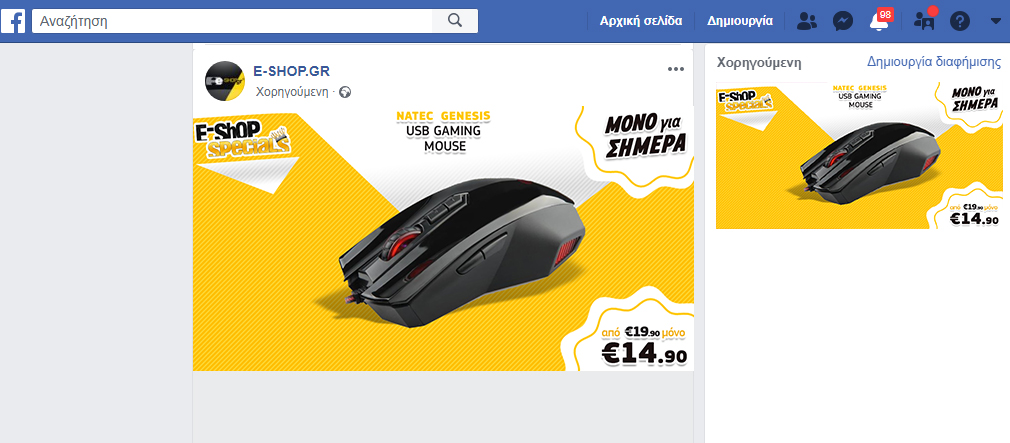
Task: Open the E-SHOP.GR page name link
Action: pos(291,71)
